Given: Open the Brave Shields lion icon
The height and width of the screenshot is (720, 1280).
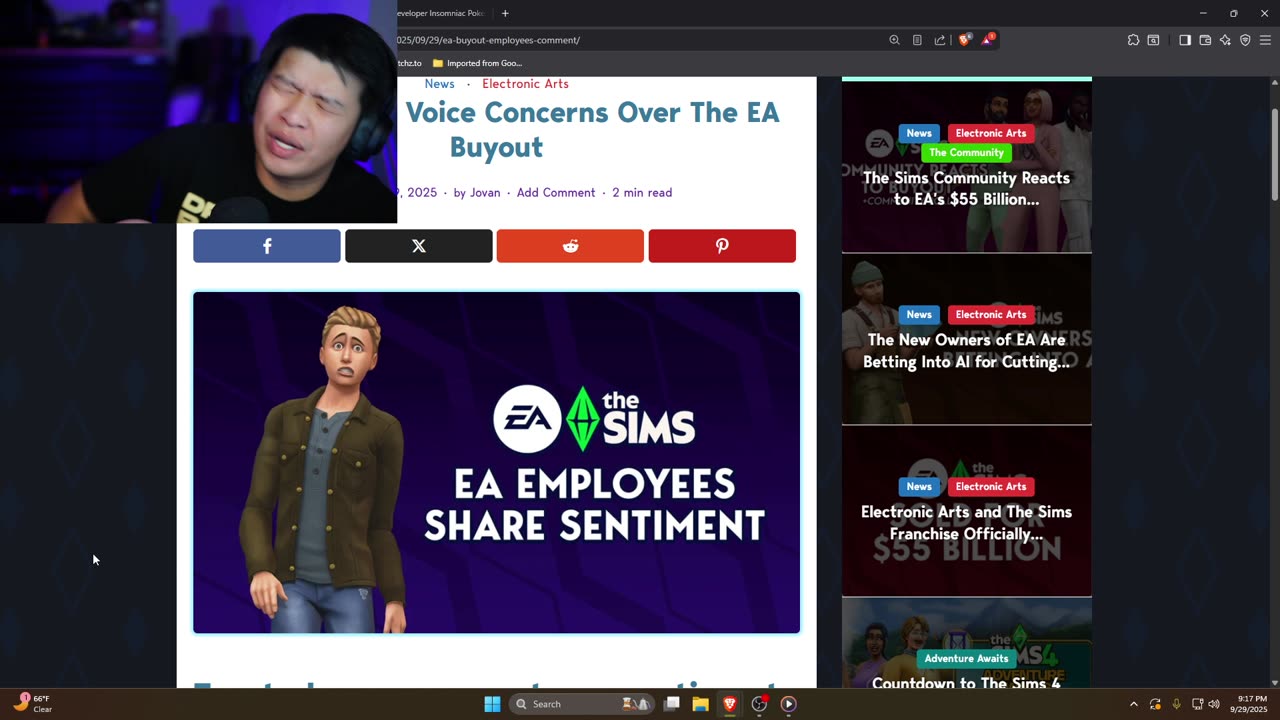Looking at the screenshot, I should [965, 40].
